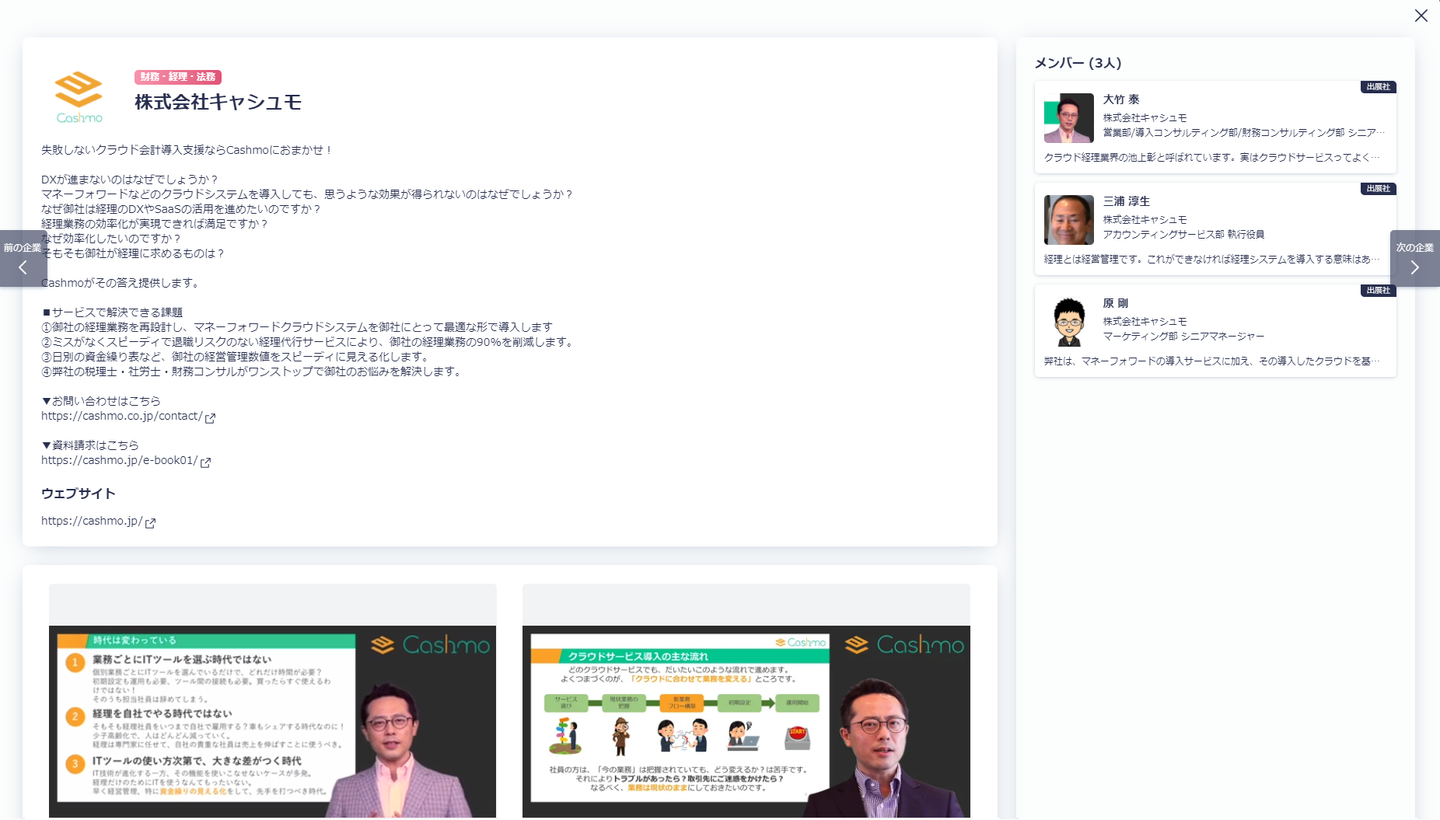The width and height of the screenshot is (1440, 820).
Task: Click 大竹 泰 profile photo
Action: point(1069,118)
